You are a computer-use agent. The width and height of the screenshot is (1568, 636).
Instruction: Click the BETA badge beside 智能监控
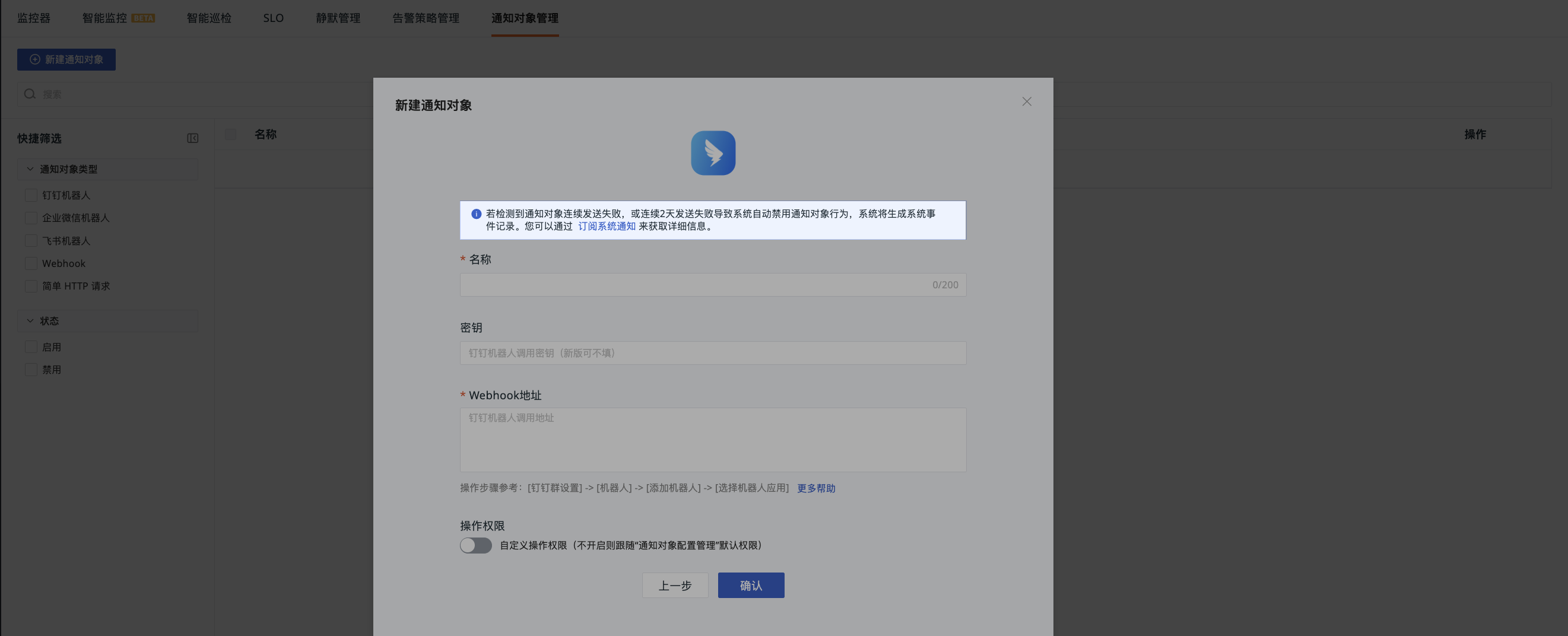click(x=143, y=18)
